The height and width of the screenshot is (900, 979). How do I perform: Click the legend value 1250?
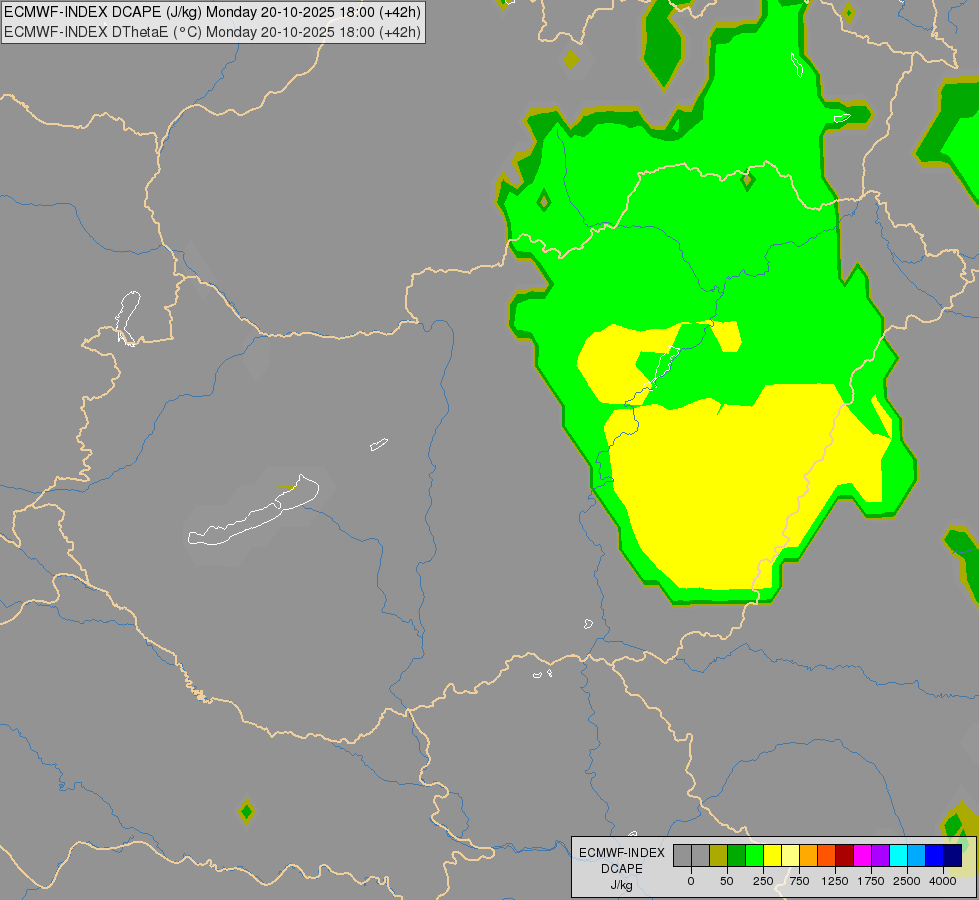(835, 881)
